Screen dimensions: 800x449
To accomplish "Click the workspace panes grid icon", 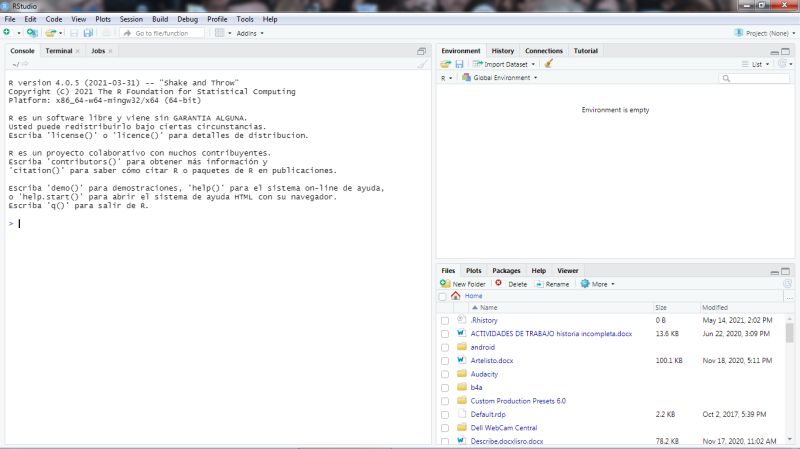I will click(219, 33).
